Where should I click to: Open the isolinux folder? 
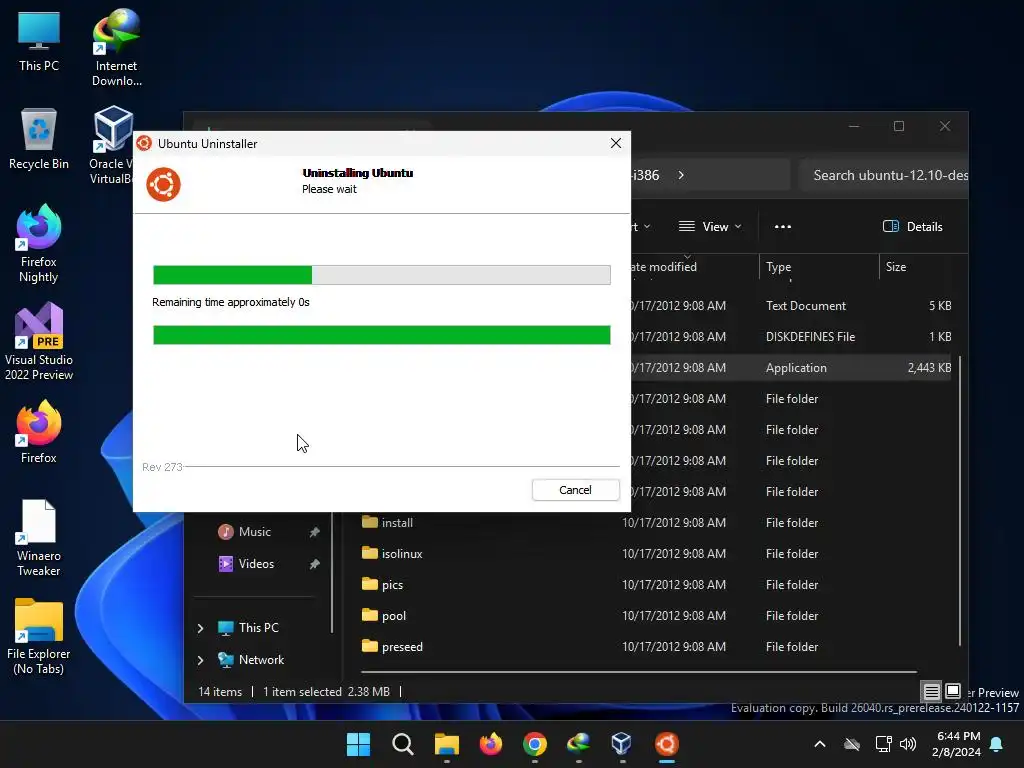point(656,554)
